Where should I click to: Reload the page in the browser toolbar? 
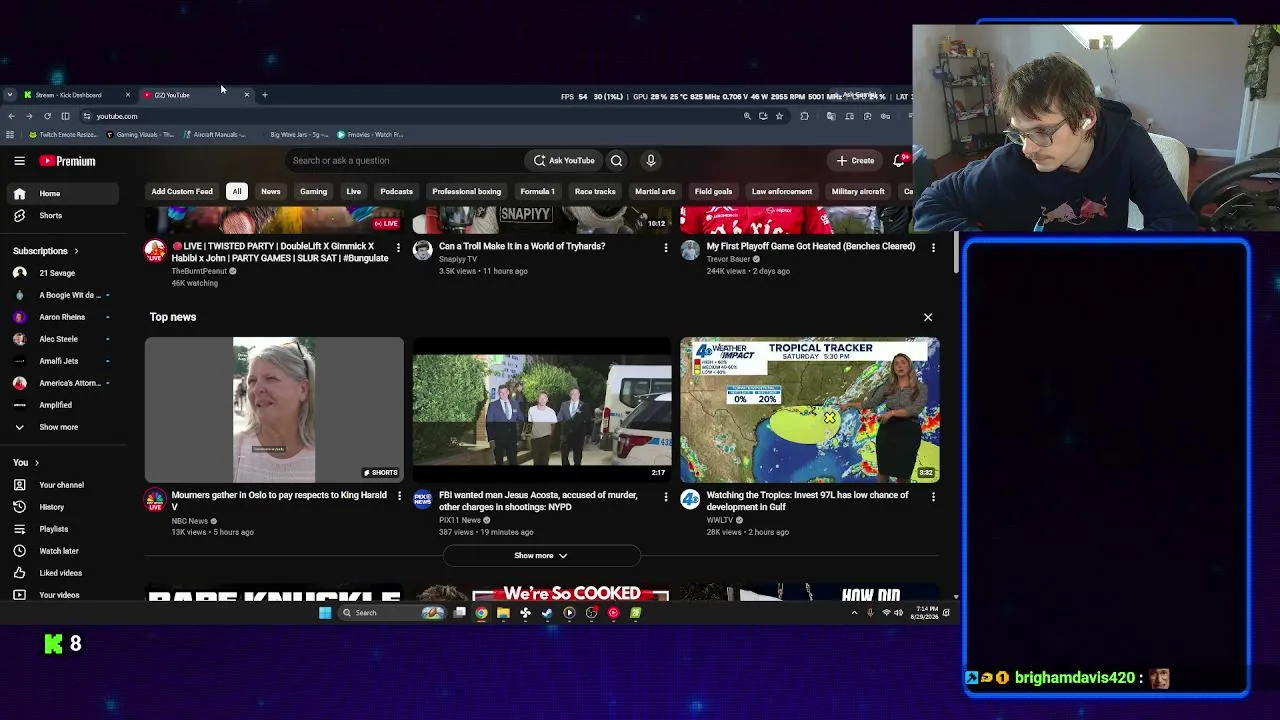(x=47, y=116)
